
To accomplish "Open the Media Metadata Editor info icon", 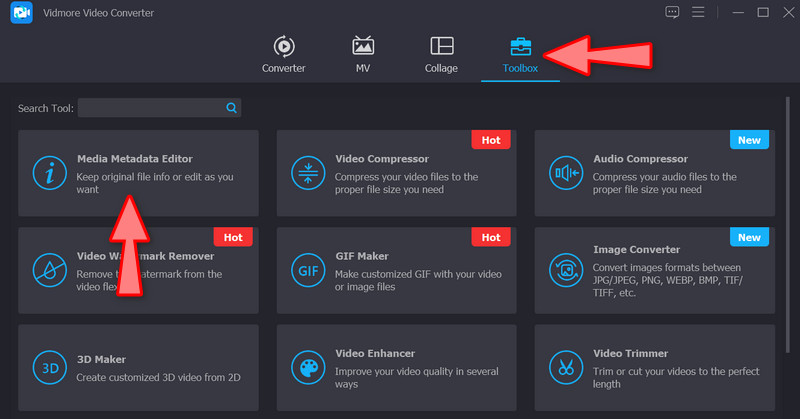I will (48, 173).
